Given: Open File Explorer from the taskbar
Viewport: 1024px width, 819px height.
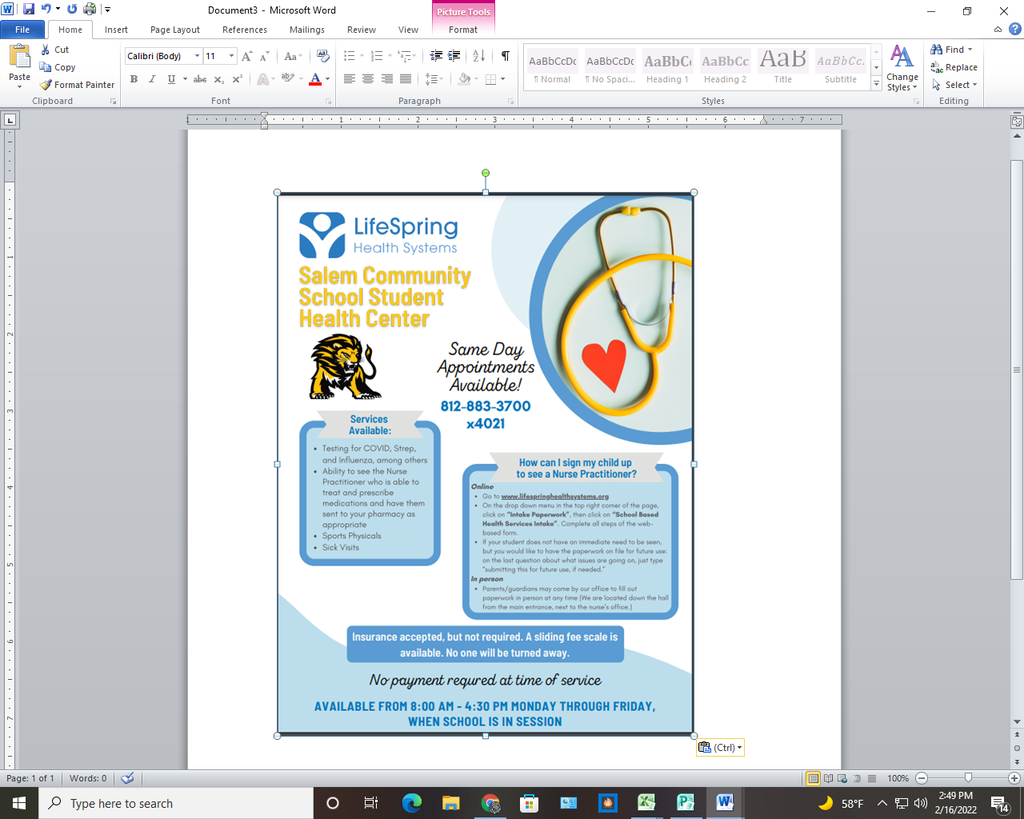Looking at the screenshot, I should [451, 803].
